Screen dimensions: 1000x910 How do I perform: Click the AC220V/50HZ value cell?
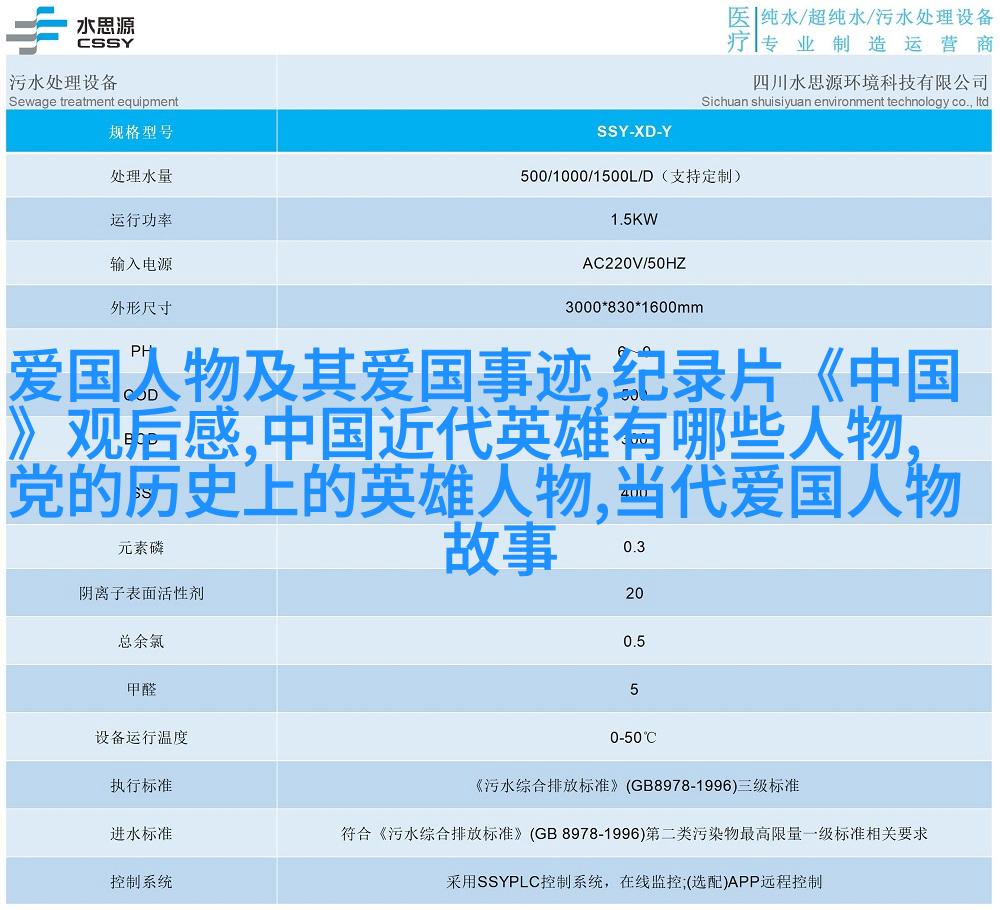634,263
